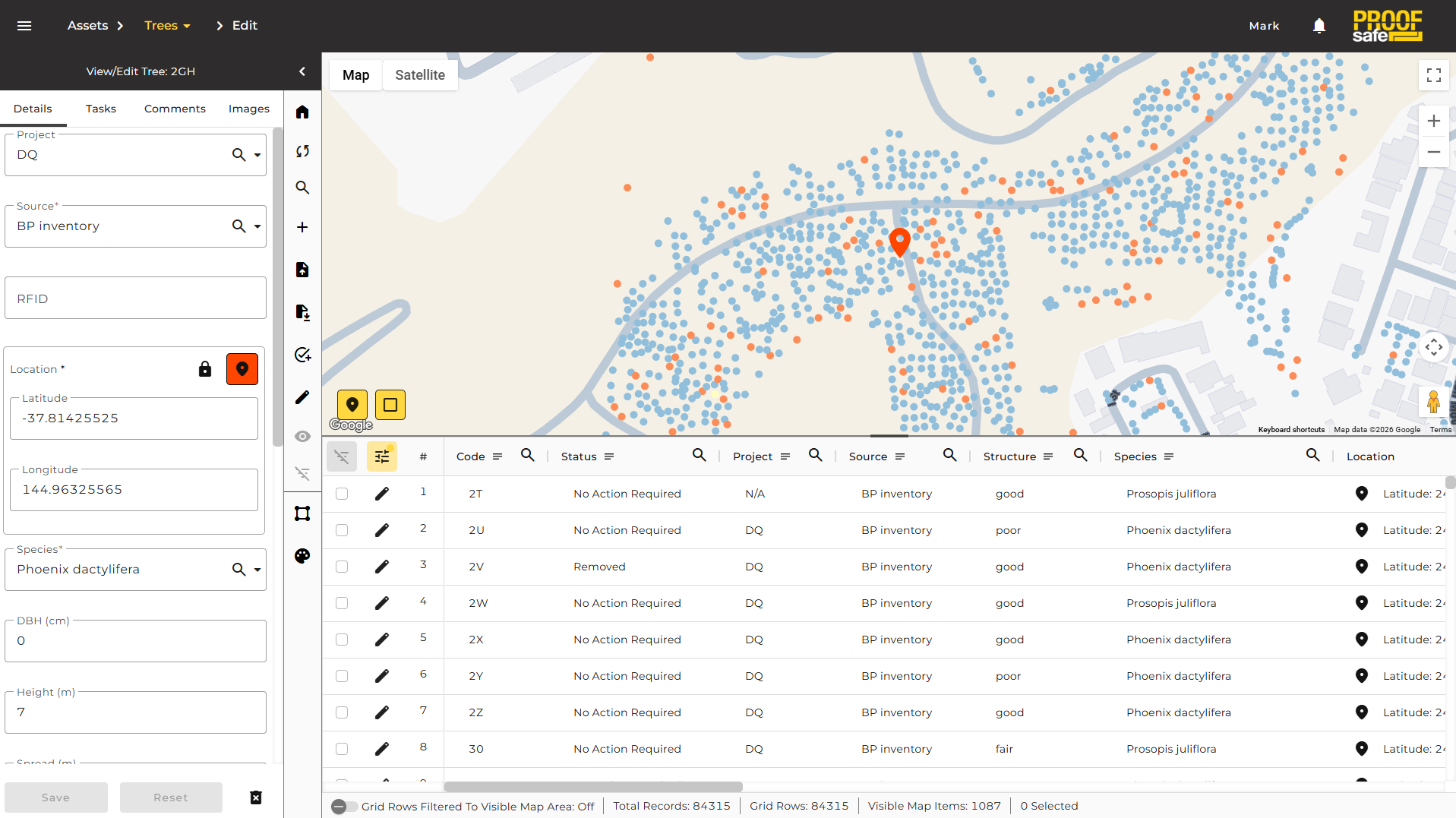Screen dimensions: 1456x818
Task: Open the column filter settings icon above the grid
Action: point(381,456)
